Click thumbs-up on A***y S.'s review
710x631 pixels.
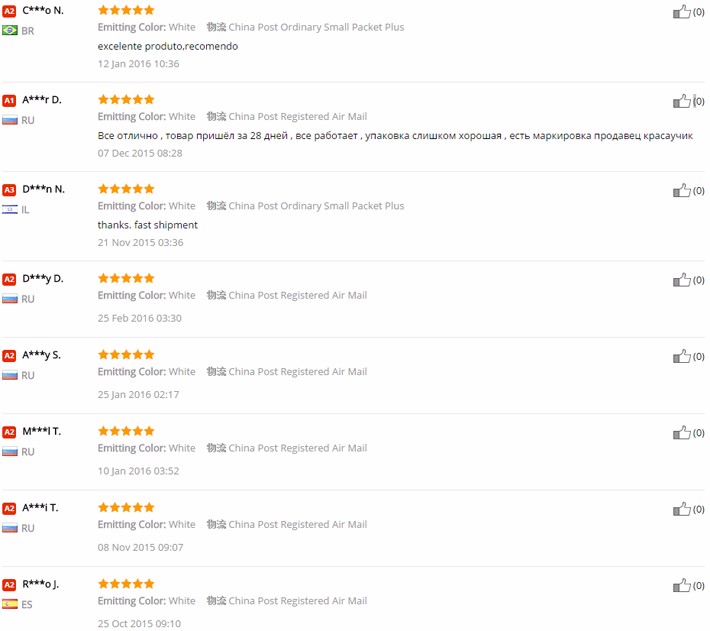click(x=682, y=356)
